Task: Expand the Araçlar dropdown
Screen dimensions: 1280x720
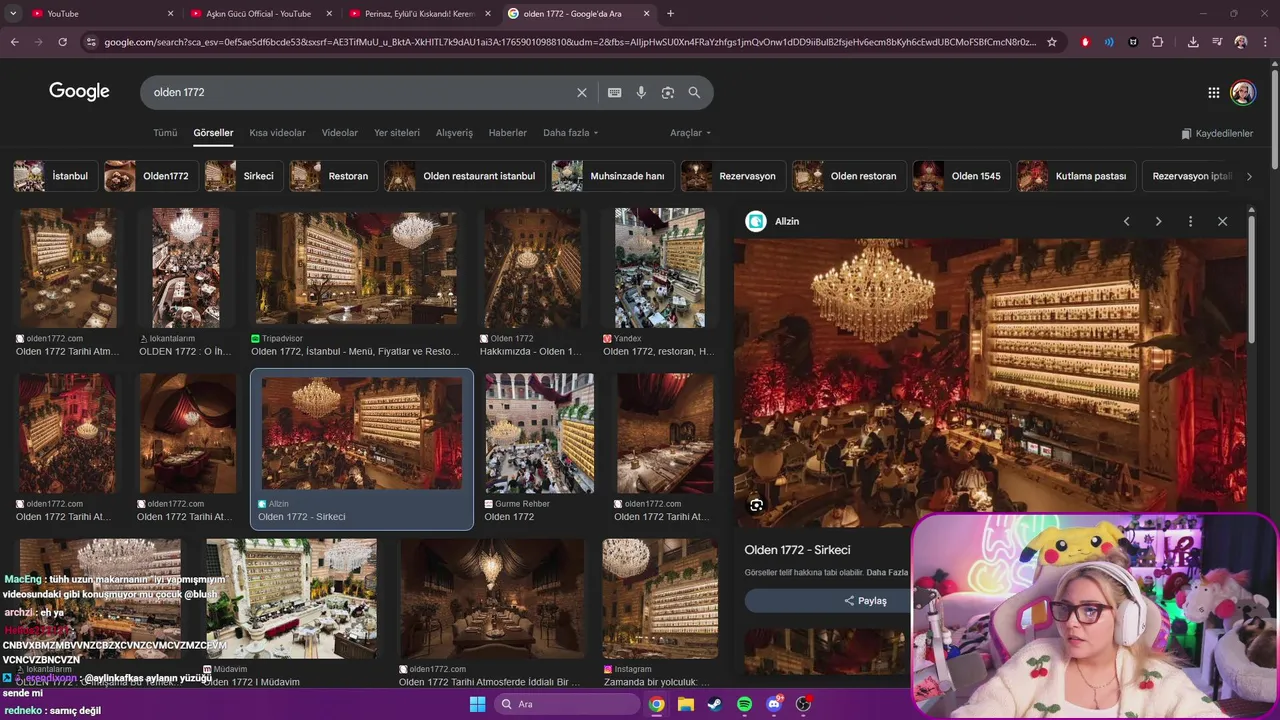Action: [x=690, y=133]
